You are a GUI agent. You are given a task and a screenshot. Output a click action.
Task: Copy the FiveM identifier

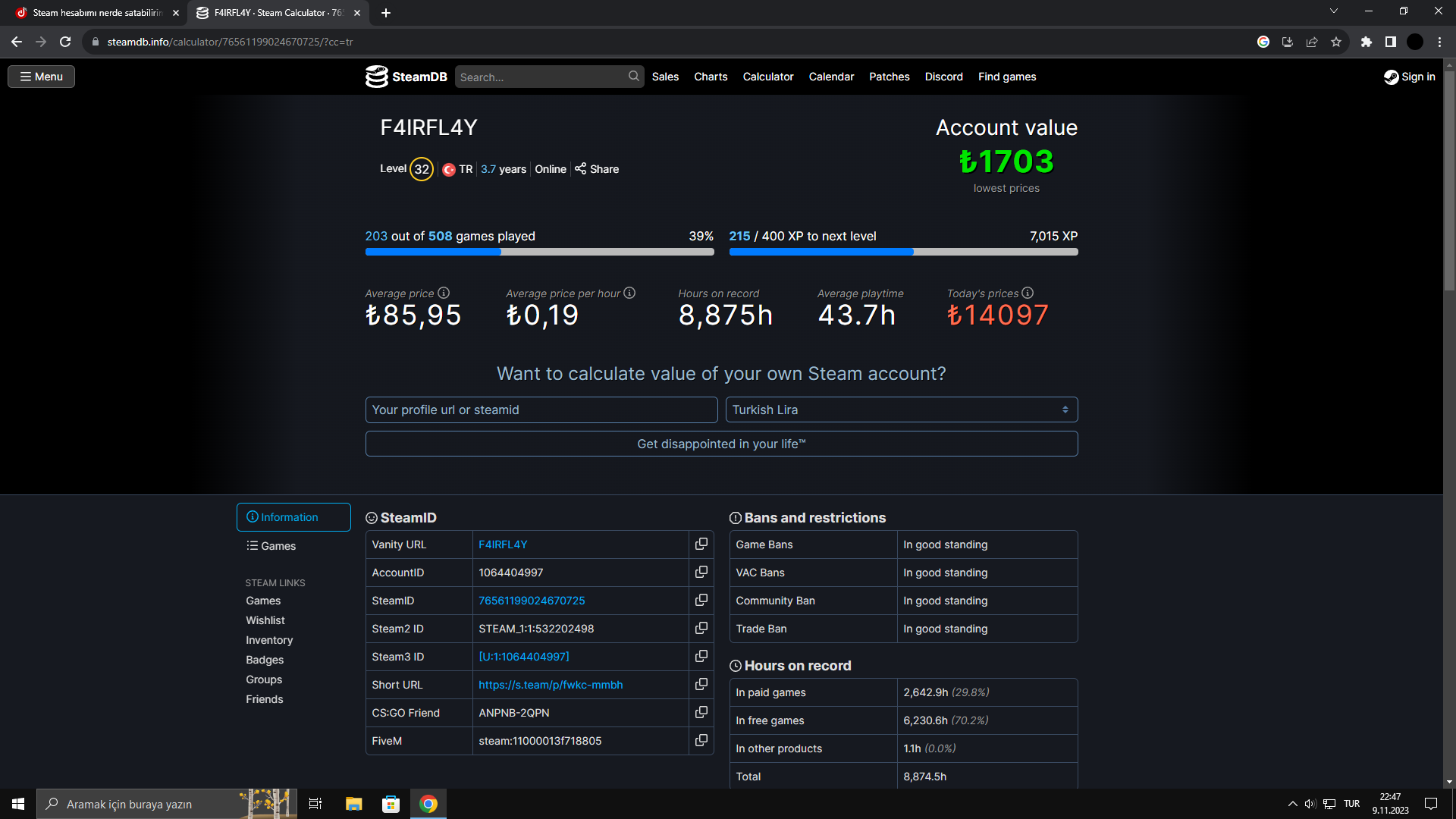coord(701,741)
